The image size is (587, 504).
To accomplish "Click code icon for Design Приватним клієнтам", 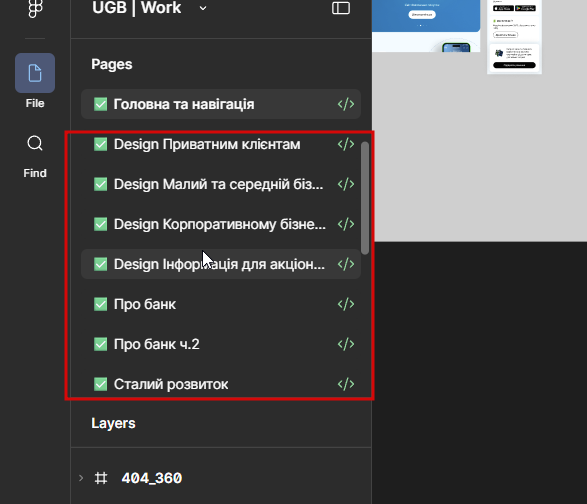I will [x=346, y=144].
